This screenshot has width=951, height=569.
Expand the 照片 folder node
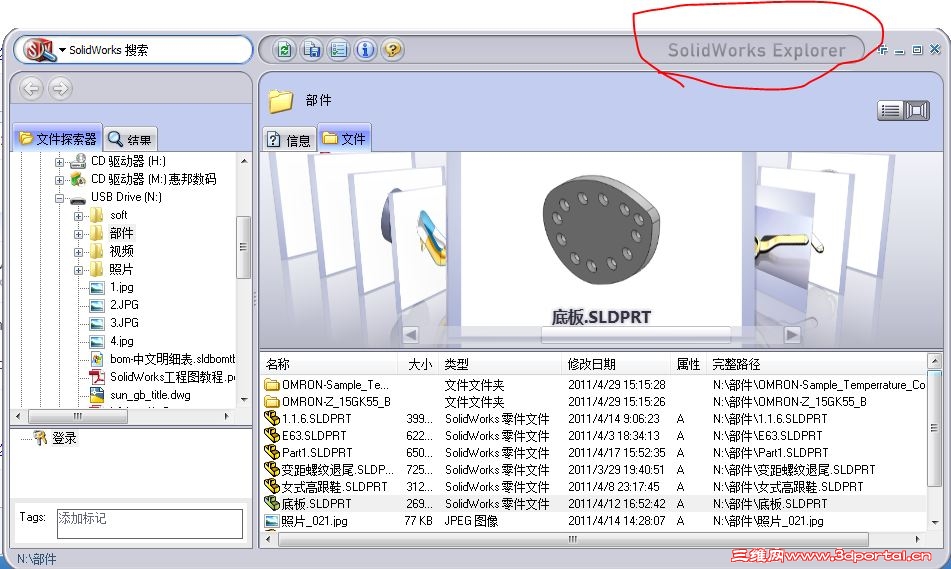tap(78, 271)
